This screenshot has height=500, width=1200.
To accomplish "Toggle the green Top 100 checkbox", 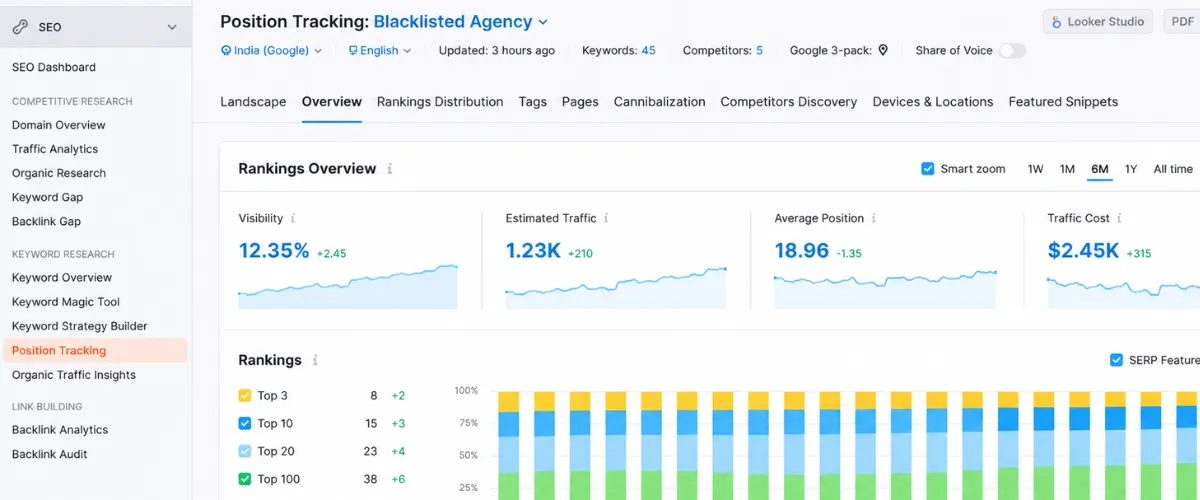I will [245, 479].
